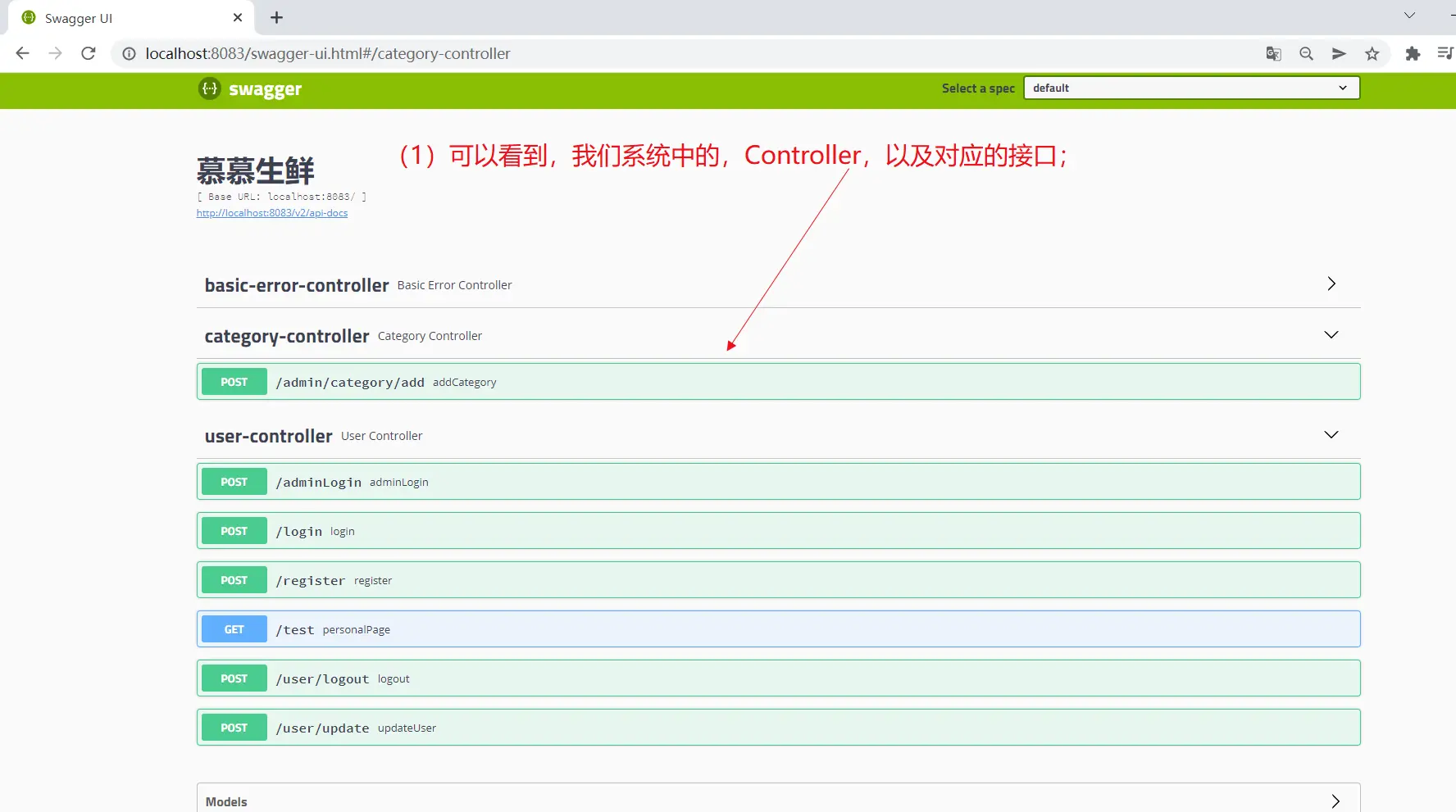Open the Extensions puzzle icon
This screenshot has height=812, width=1456.
[x=1413, y=53]
